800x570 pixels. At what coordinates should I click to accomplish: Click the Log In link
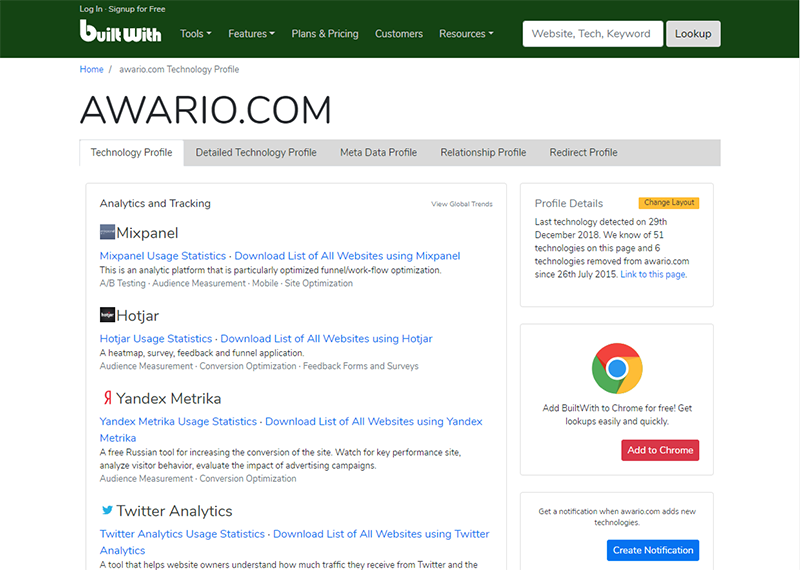pos(91,9)
